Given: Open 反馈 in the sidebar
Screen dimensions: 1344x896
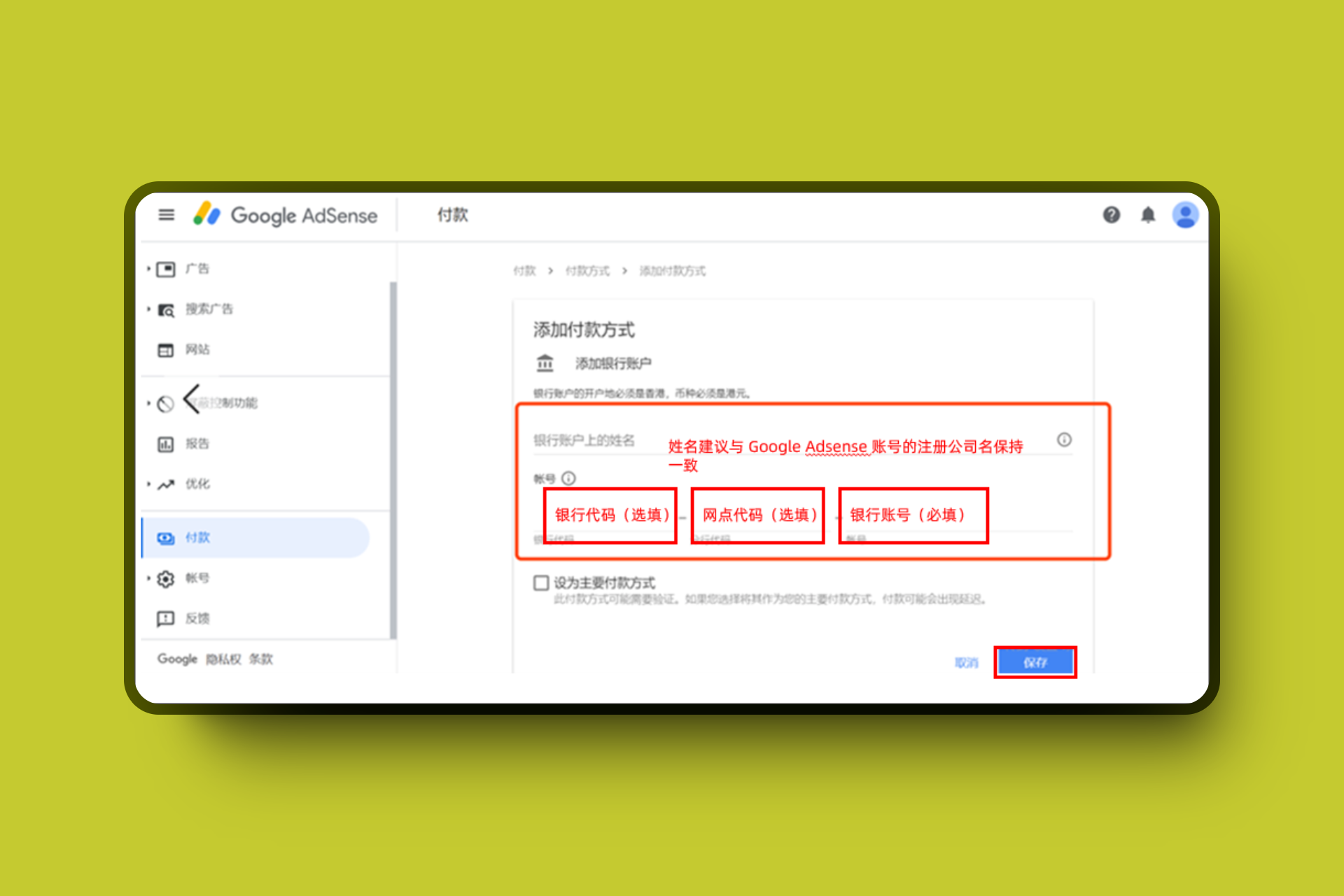Looking at the screenshot, I should pyautogui.click(x=197, y=619).
